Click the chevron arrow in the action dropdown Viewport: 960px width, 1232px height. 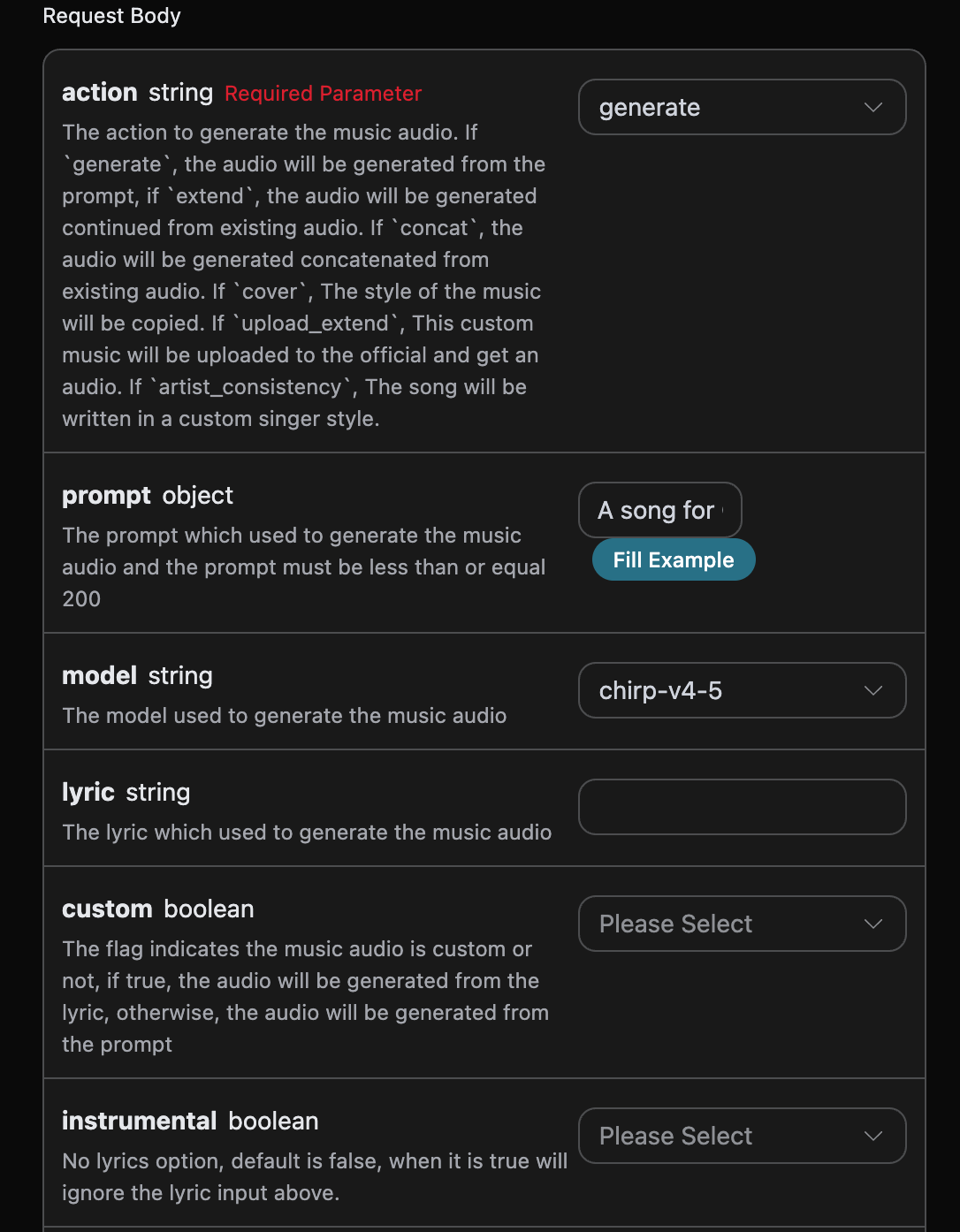(873, 108)
